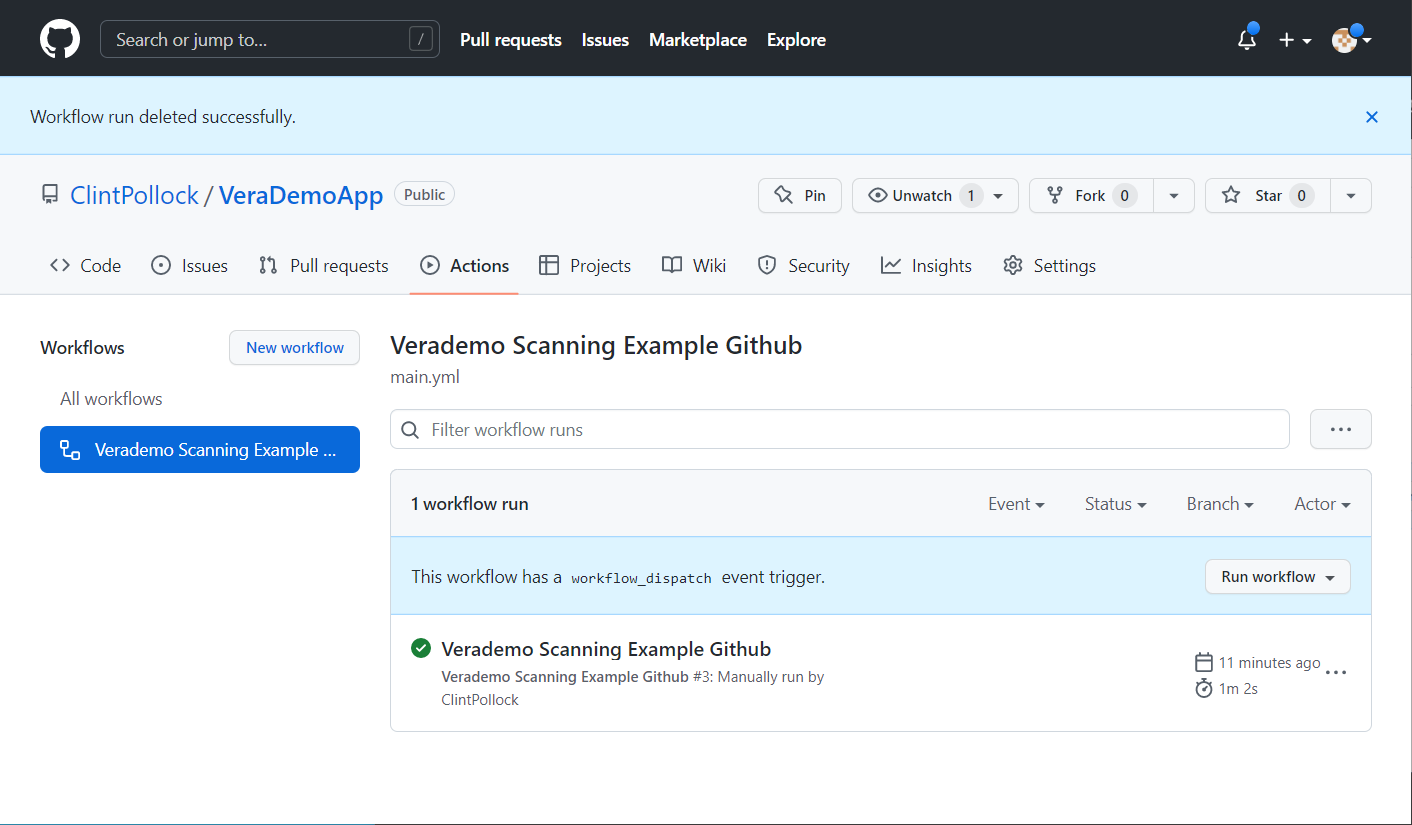The height and width of the screenshot is (825, 1412).
Task: Open the Event filter dropdown
Action: 1016,504
